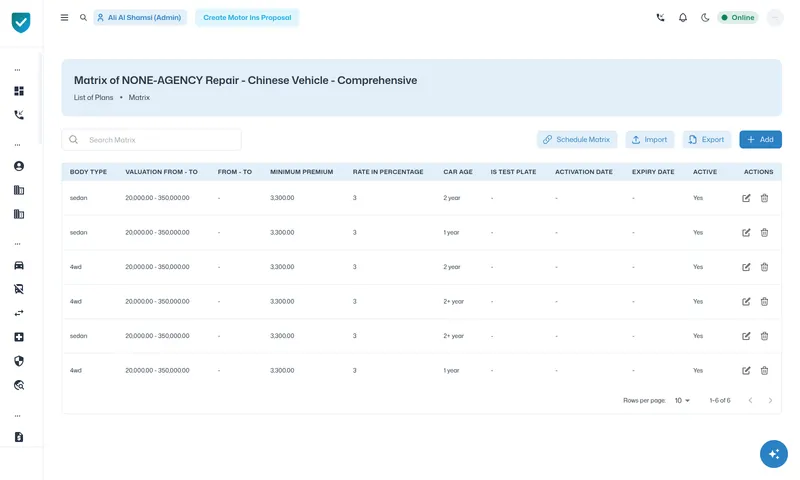This screenshot has height=480, width=800.
Task: Delete the 4wd 2 year row
Action: (764, 267)
